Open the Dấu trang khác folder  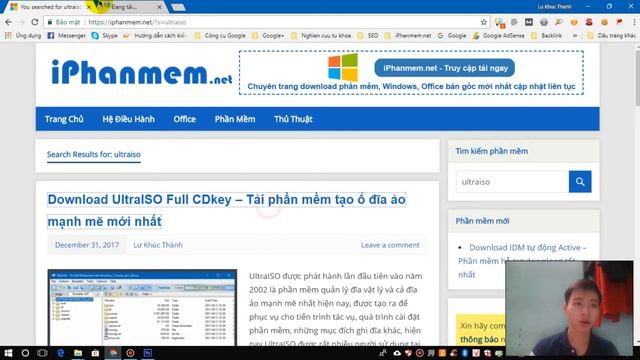pyautogui.click(x=611, y=36)
